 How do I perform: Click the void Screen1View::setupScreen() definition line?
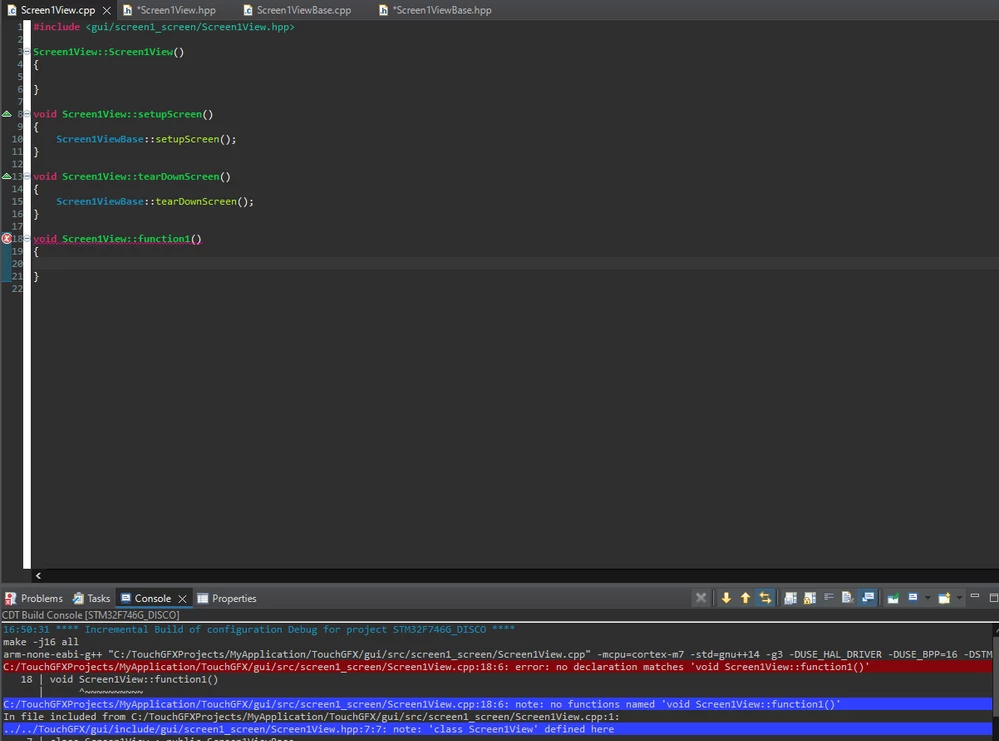click(x=123, y=114)
